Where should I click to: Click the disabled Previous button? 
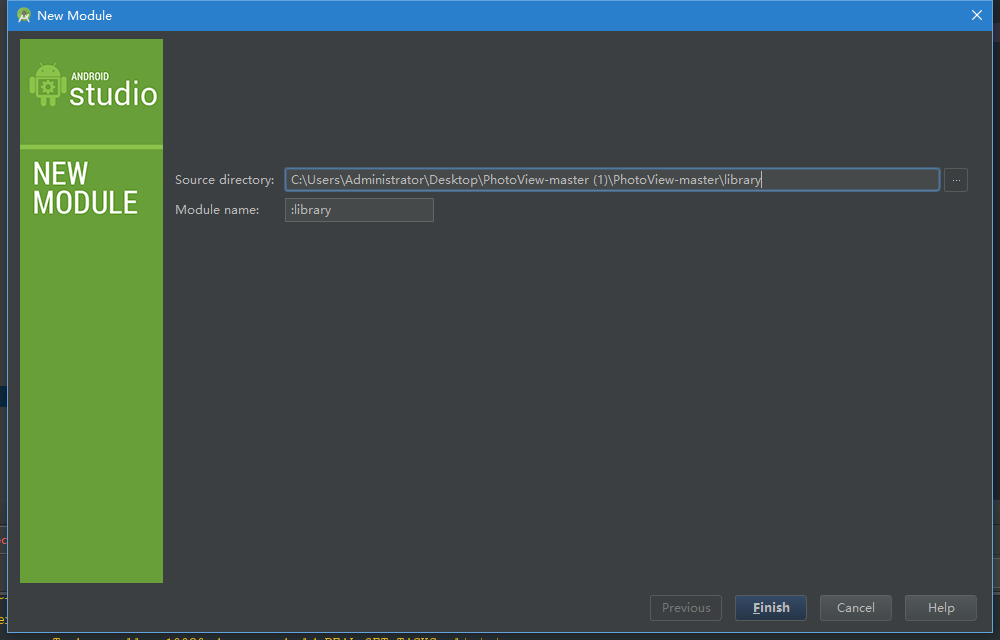click(686, 607)
